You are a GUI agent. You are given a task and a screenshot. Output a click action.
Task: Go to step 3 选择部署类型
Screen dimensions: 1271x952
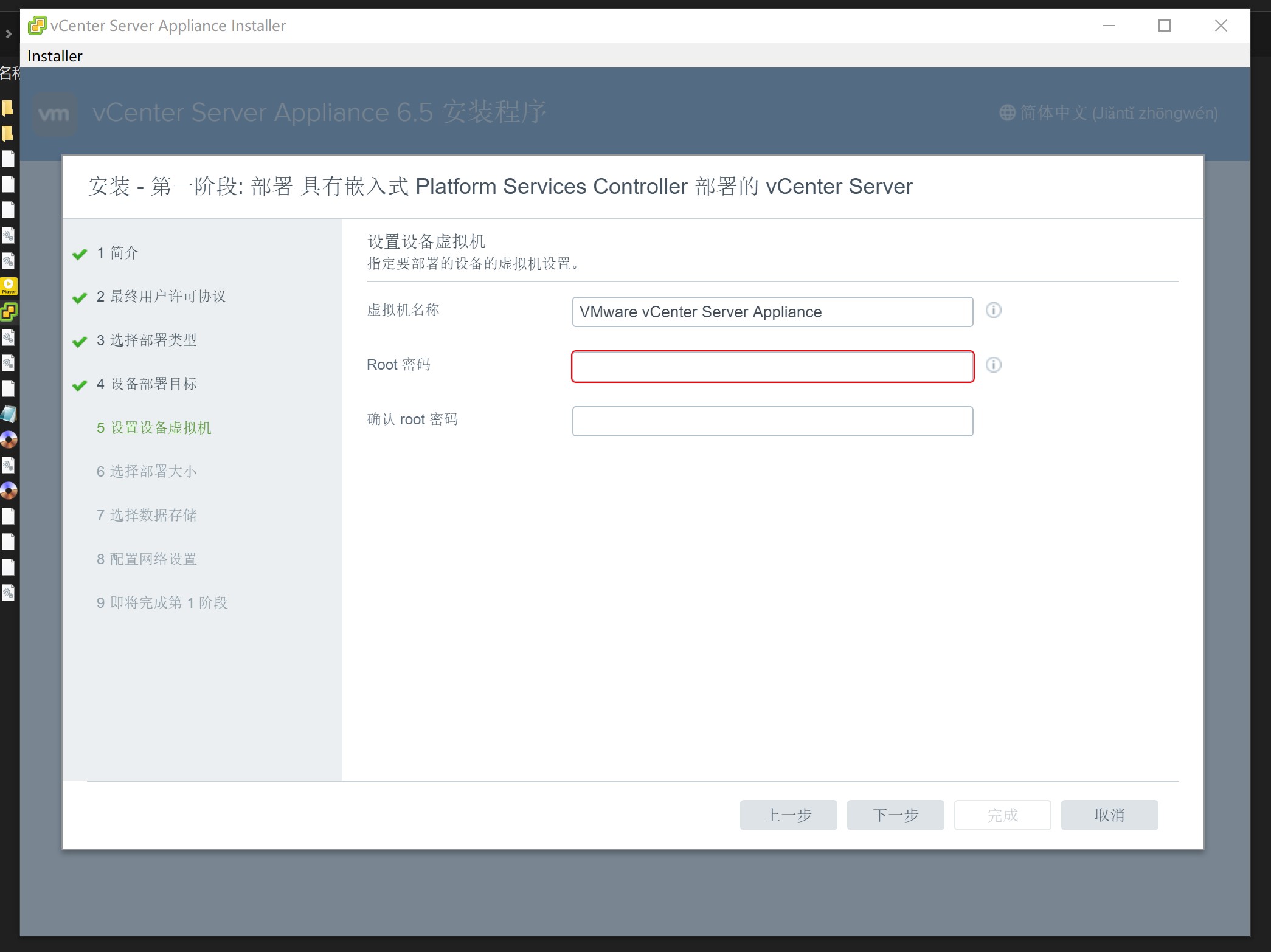[147, 340]
